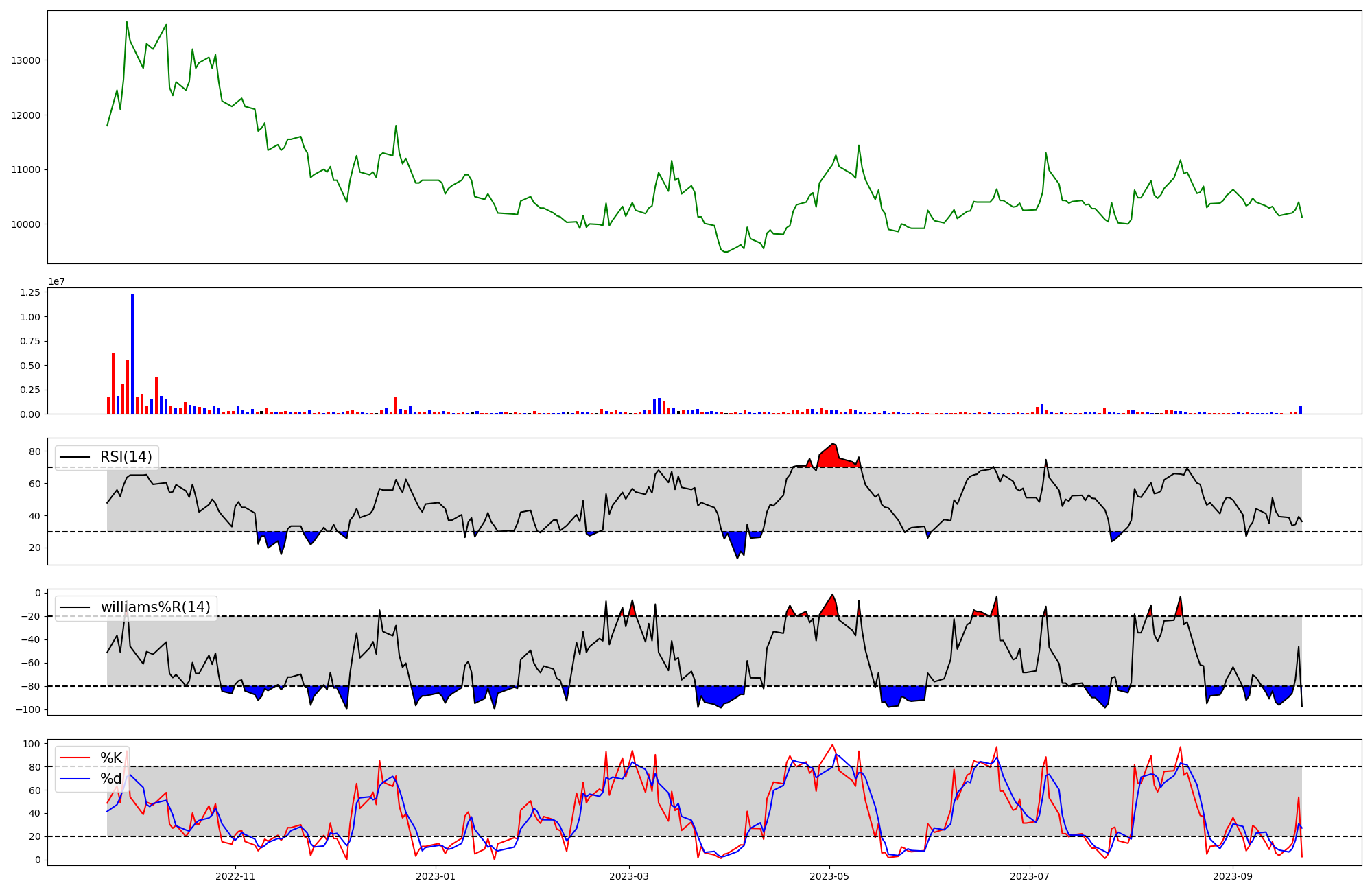Click the 2022-11 date axis label
This screenshot has height=892, width=1372.
pos(235,876)
